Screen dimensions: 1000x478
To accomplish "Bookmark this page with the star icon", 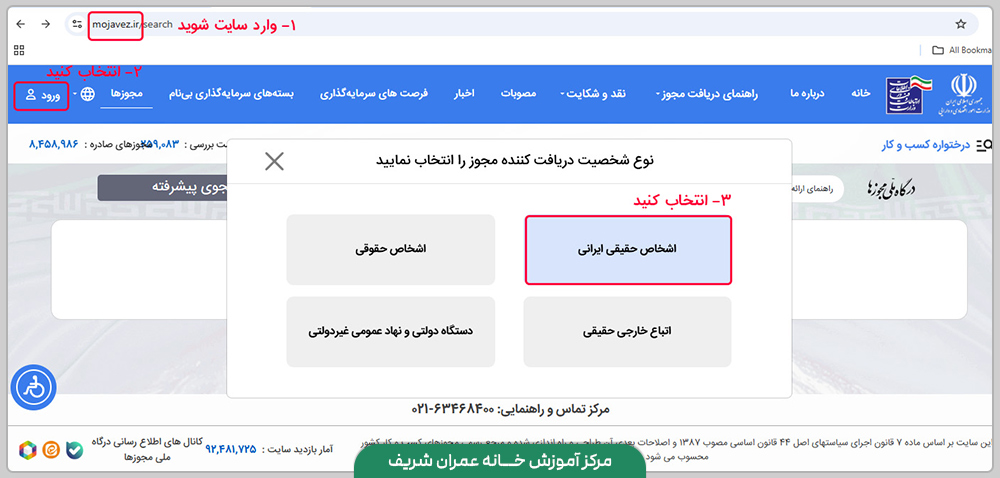I will (x=960, y=24).
